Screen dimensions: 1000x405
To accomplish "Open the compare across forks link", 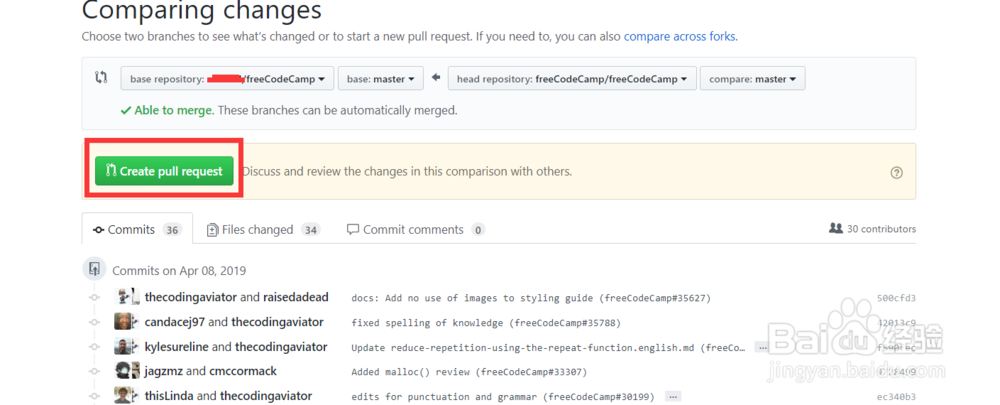I will pos(679,36).
